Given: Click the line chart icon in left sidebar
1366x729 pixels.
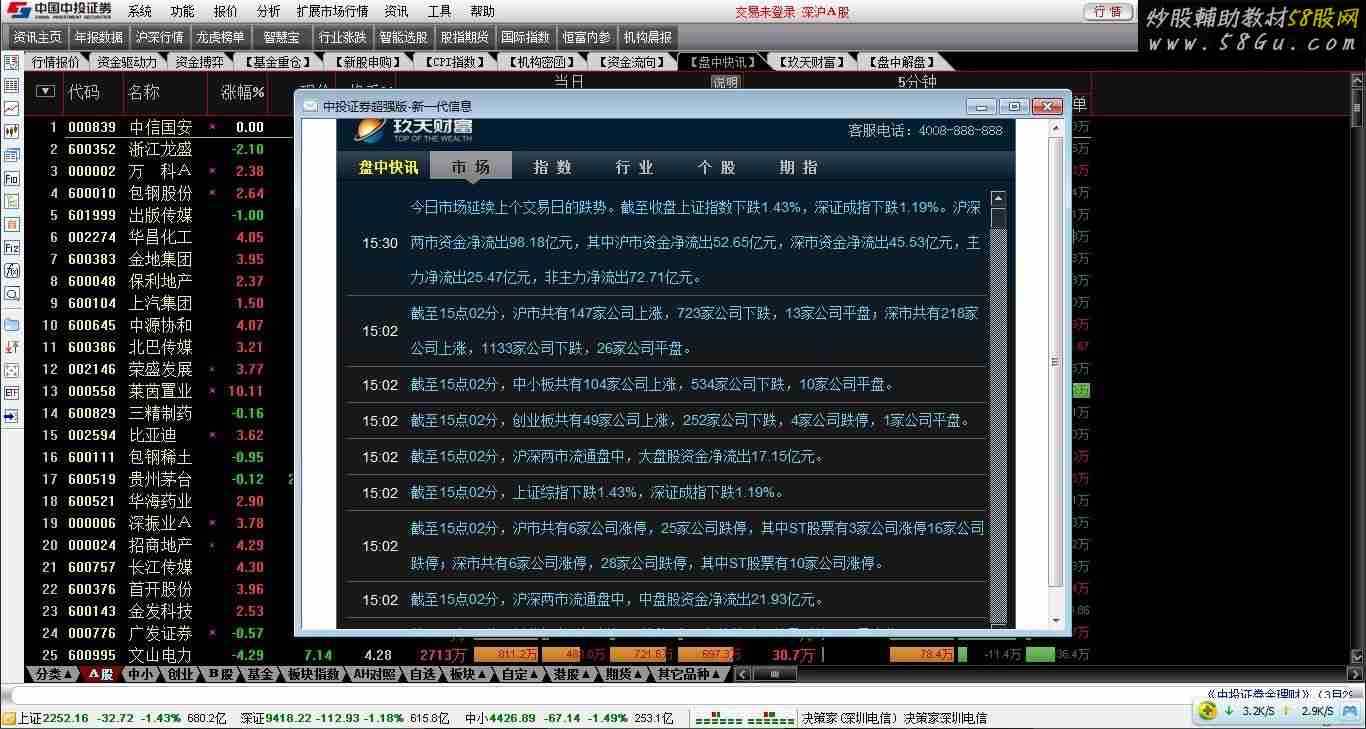Looking at the screenshot, I should (12, 107).
